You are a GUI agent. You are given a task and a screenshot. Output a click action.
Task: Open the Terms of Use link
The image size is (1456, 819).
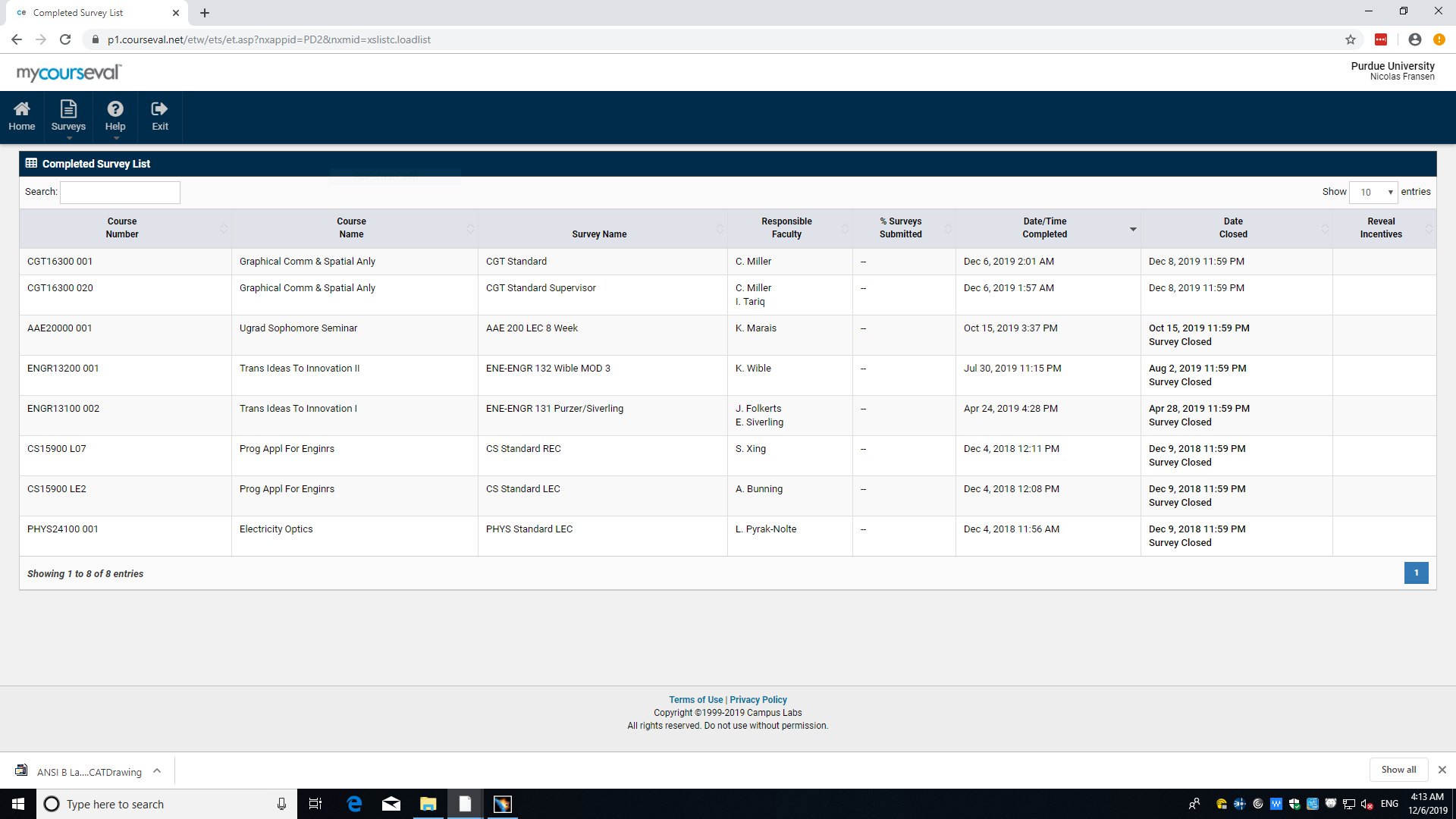click(695, 700)
